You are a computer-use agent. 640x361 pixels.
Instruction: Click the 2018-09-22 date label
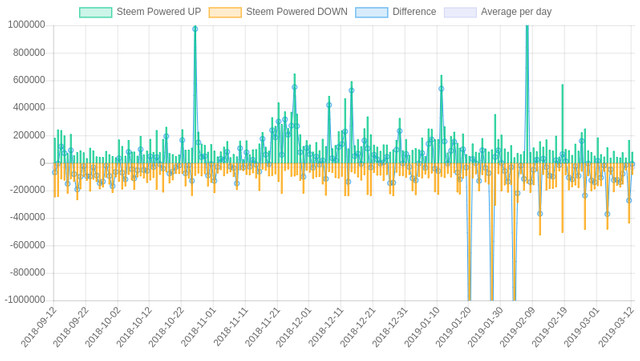click(71, 327)
